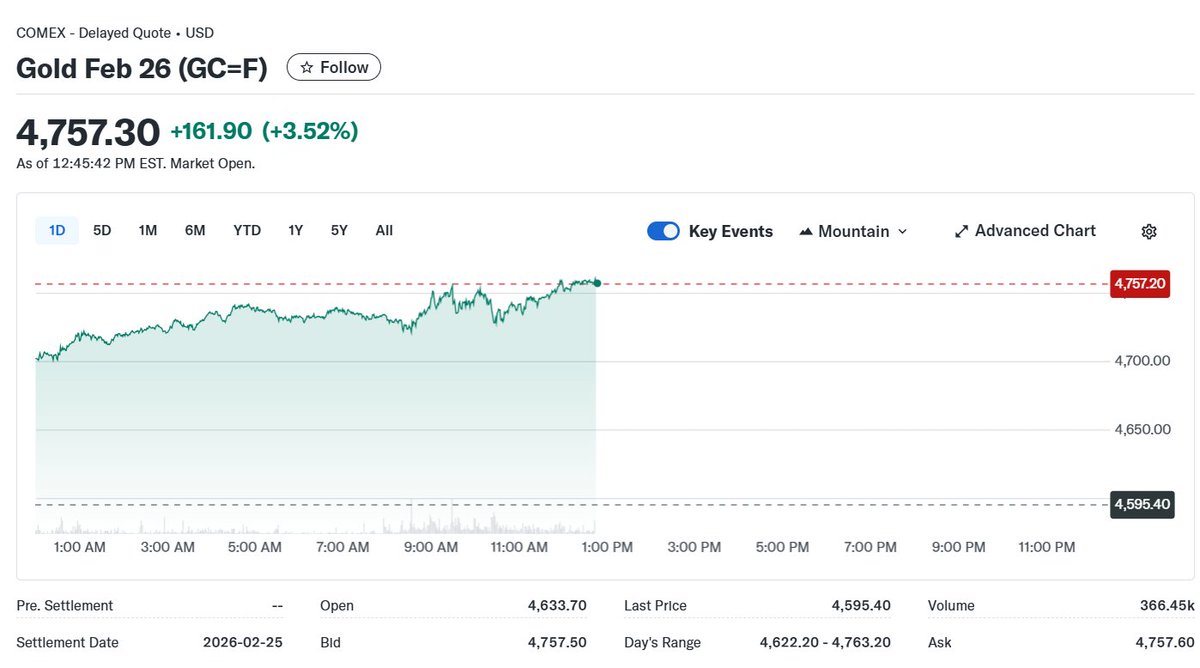1200x668 pixels.
Task: Click the Last Price value 4,595.40
Action: (x=861, y=606)
